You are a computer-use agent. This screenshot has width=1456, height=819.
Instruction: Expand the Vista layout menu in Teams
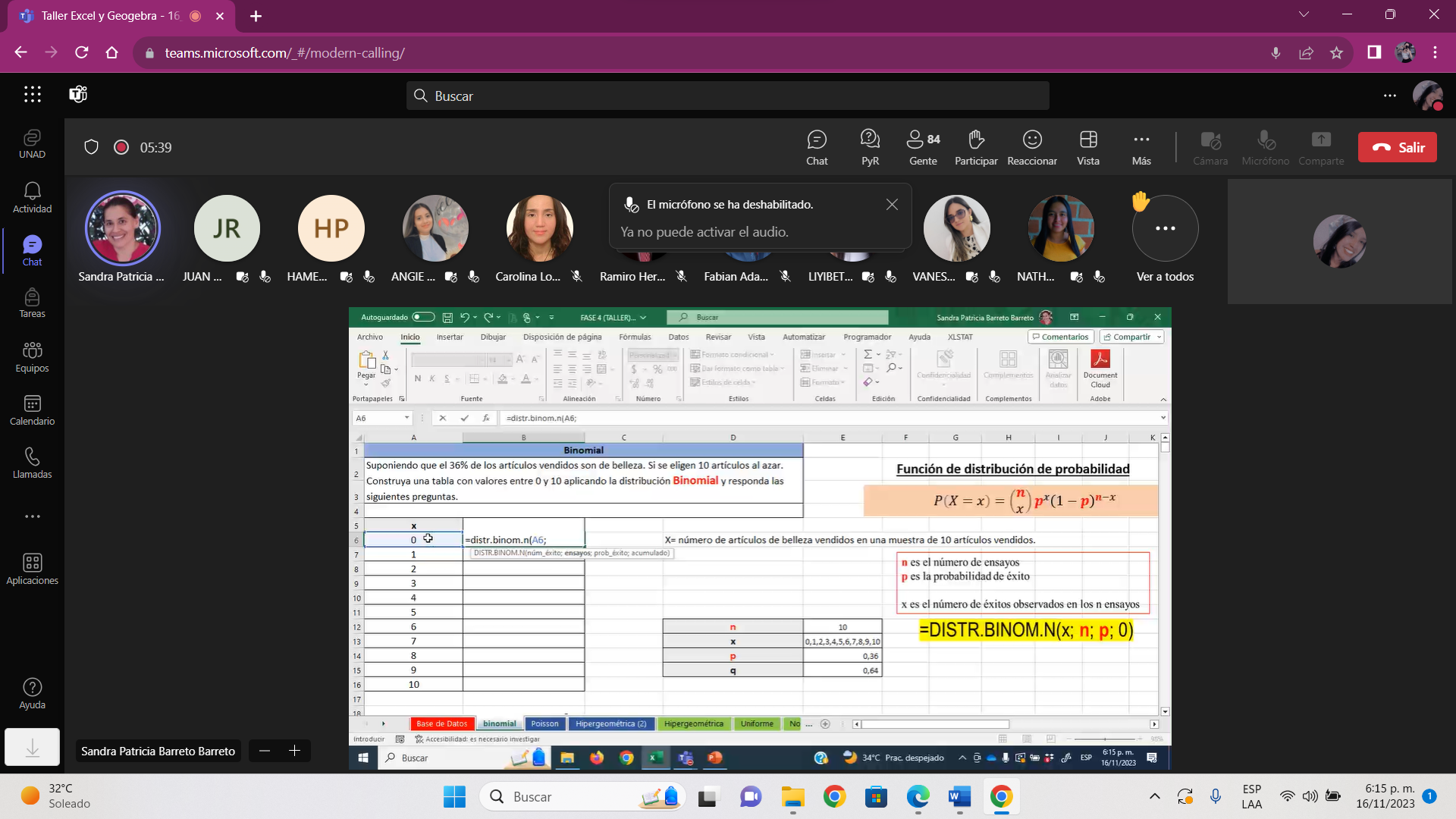pyautogui.click(x=1088, y=146)
